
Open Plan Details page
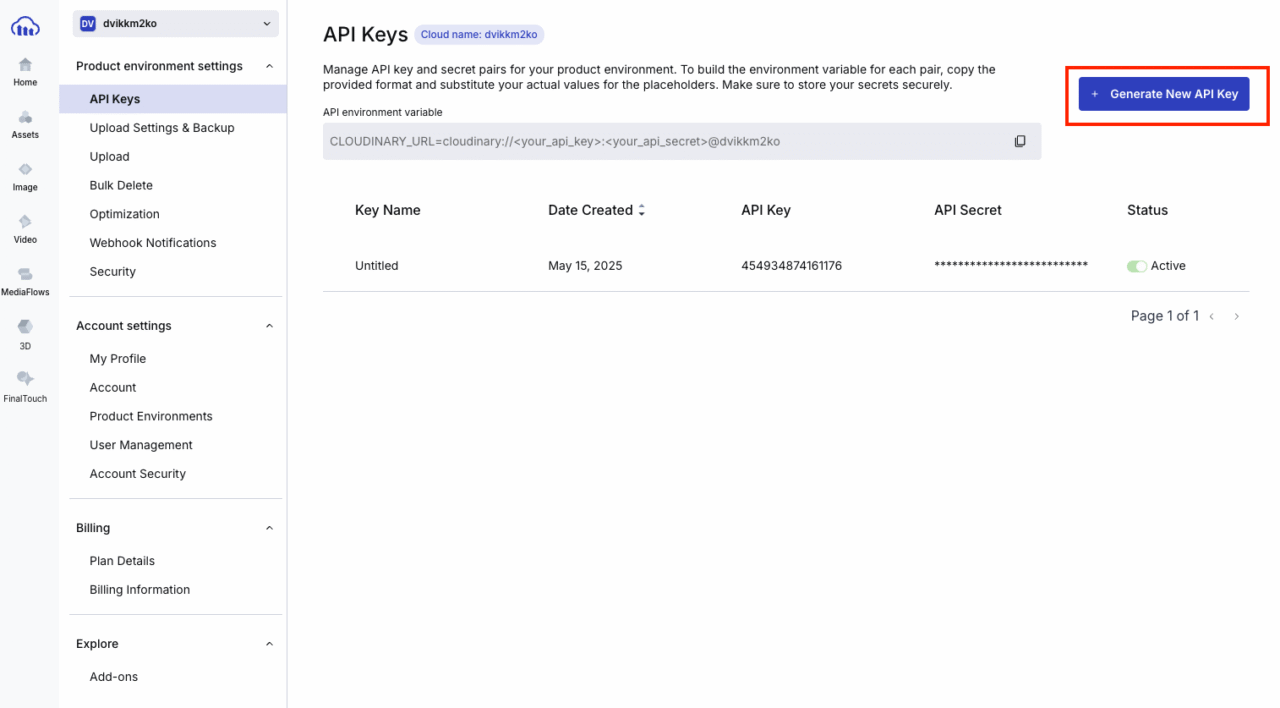122,561
